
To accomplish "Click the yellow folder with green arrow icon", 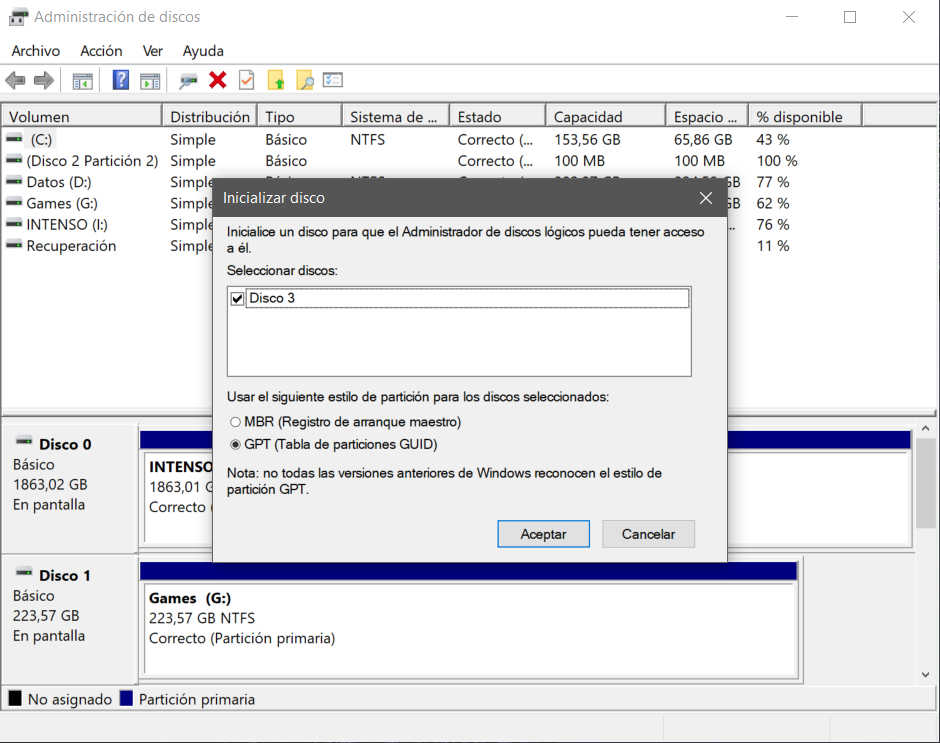I will point(276,80).
